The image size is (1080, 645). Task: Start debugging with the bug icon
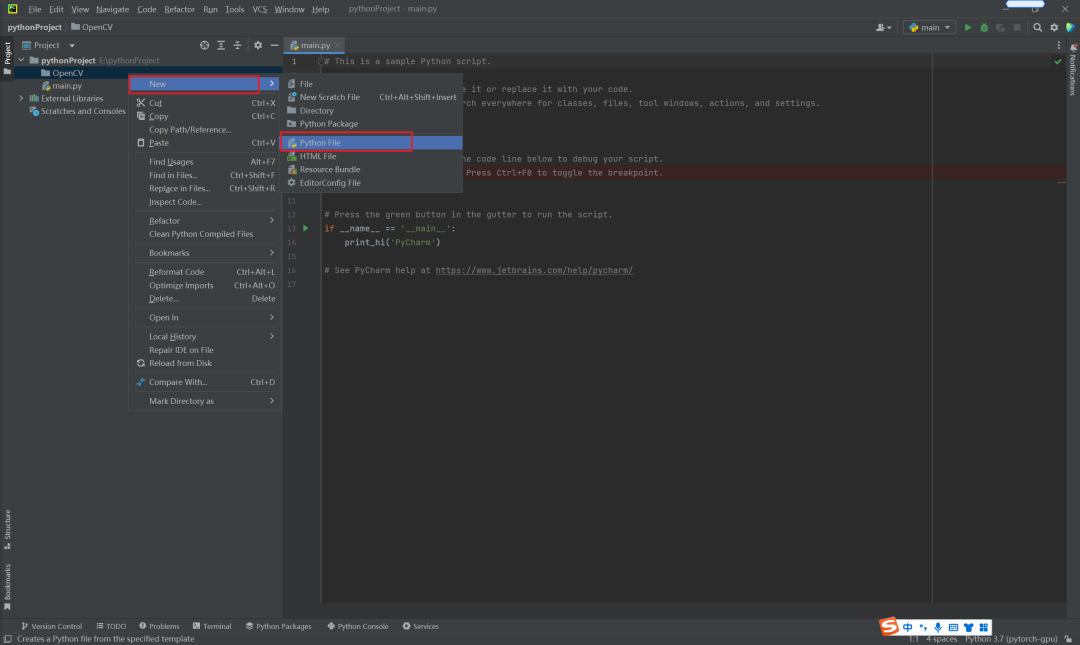pyautogui.click(x=984, y=28)
